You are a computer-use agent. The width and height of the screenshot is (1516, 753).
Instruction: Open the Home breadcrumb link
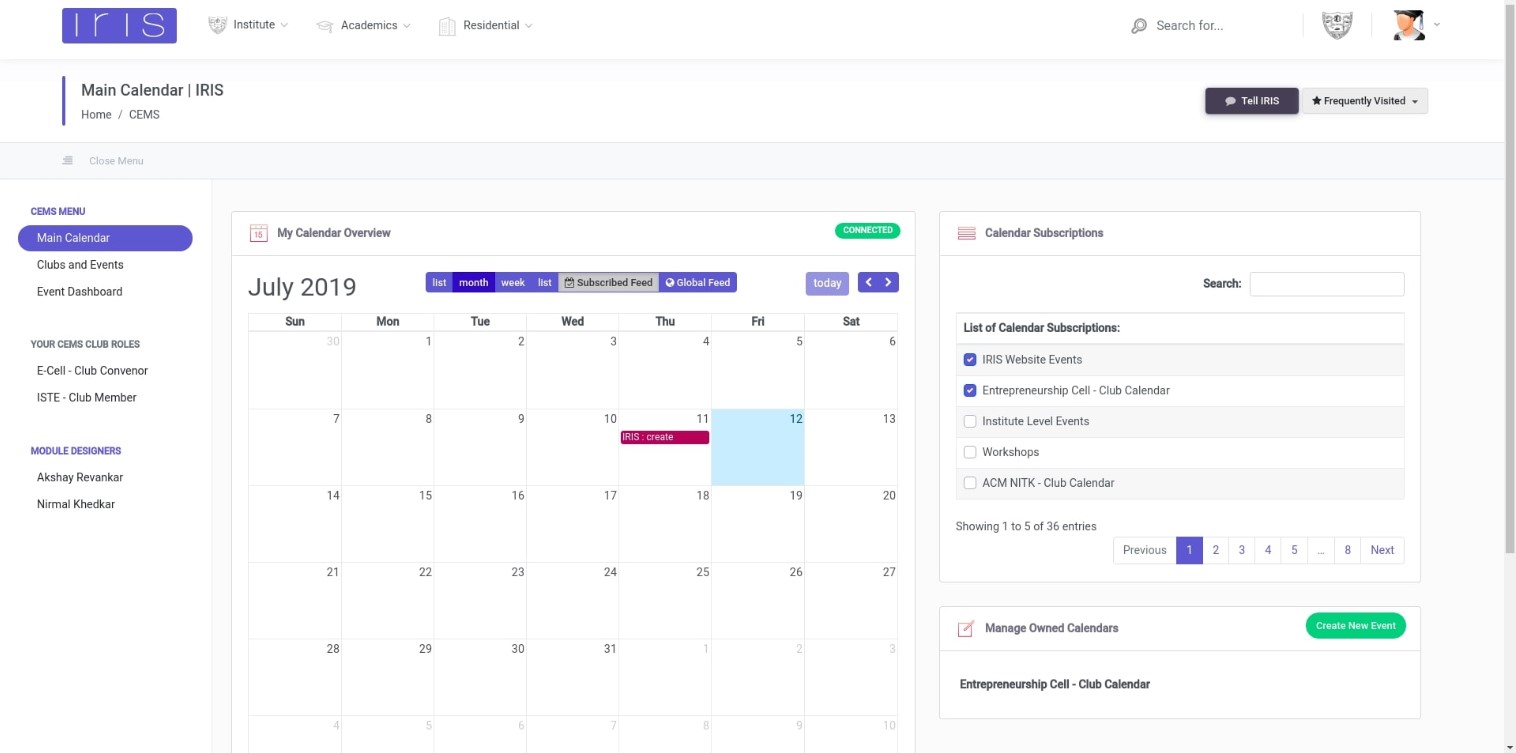click(x=96, y=115)
